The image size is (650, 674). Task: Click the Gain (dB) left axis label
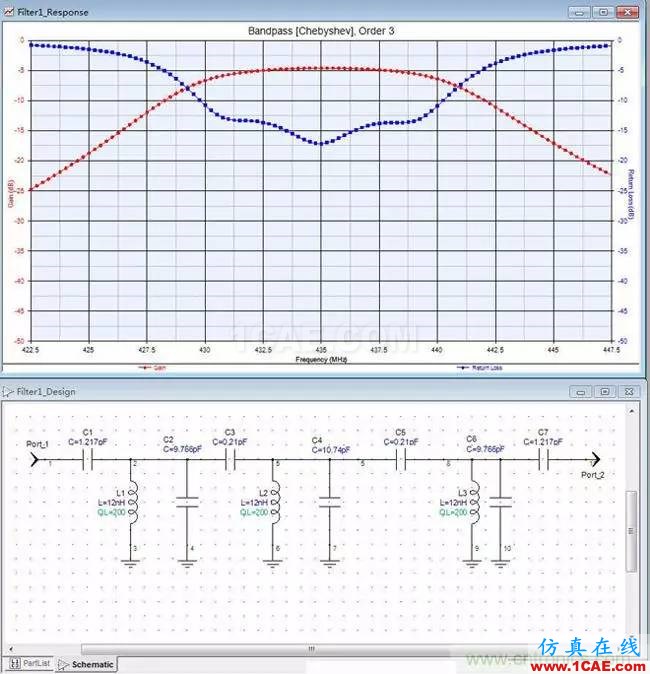(x=11, y=193)
